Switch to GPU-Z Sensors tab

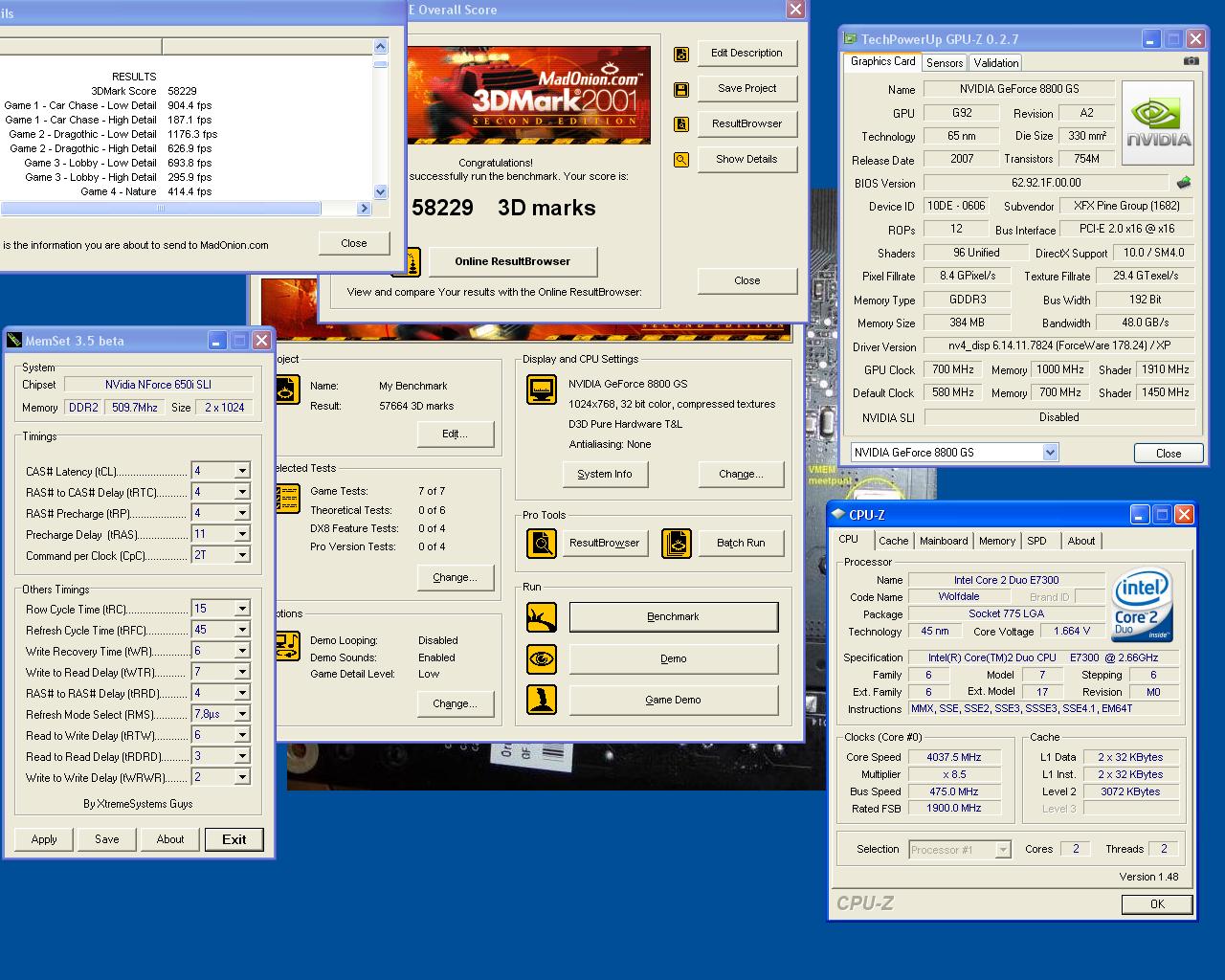[x=945, y=63]
